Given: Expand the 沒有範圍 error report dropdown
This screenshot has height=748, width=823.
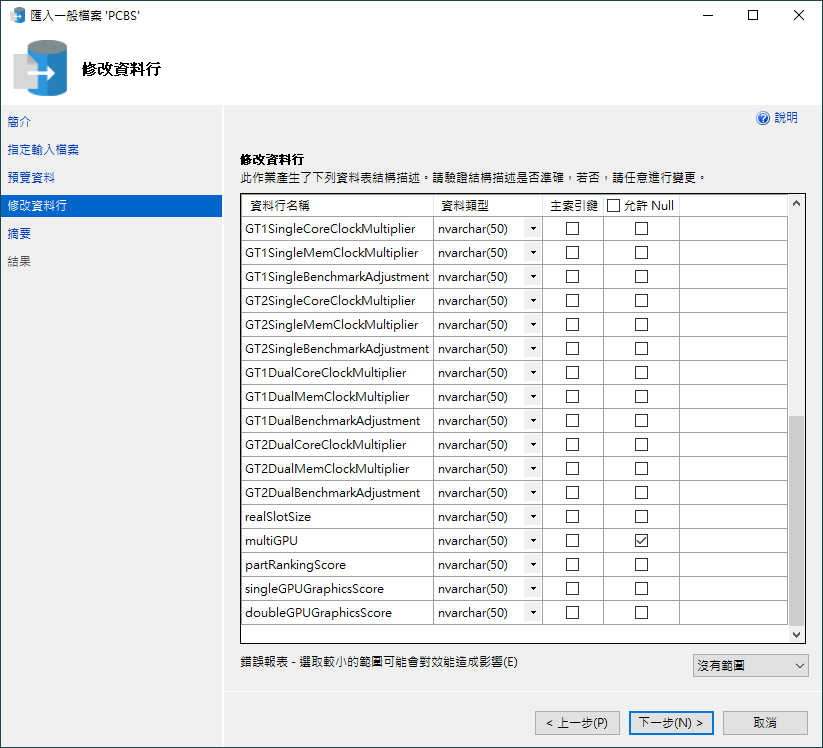Looking at the screenshot, I should click(x=798, y=665).
